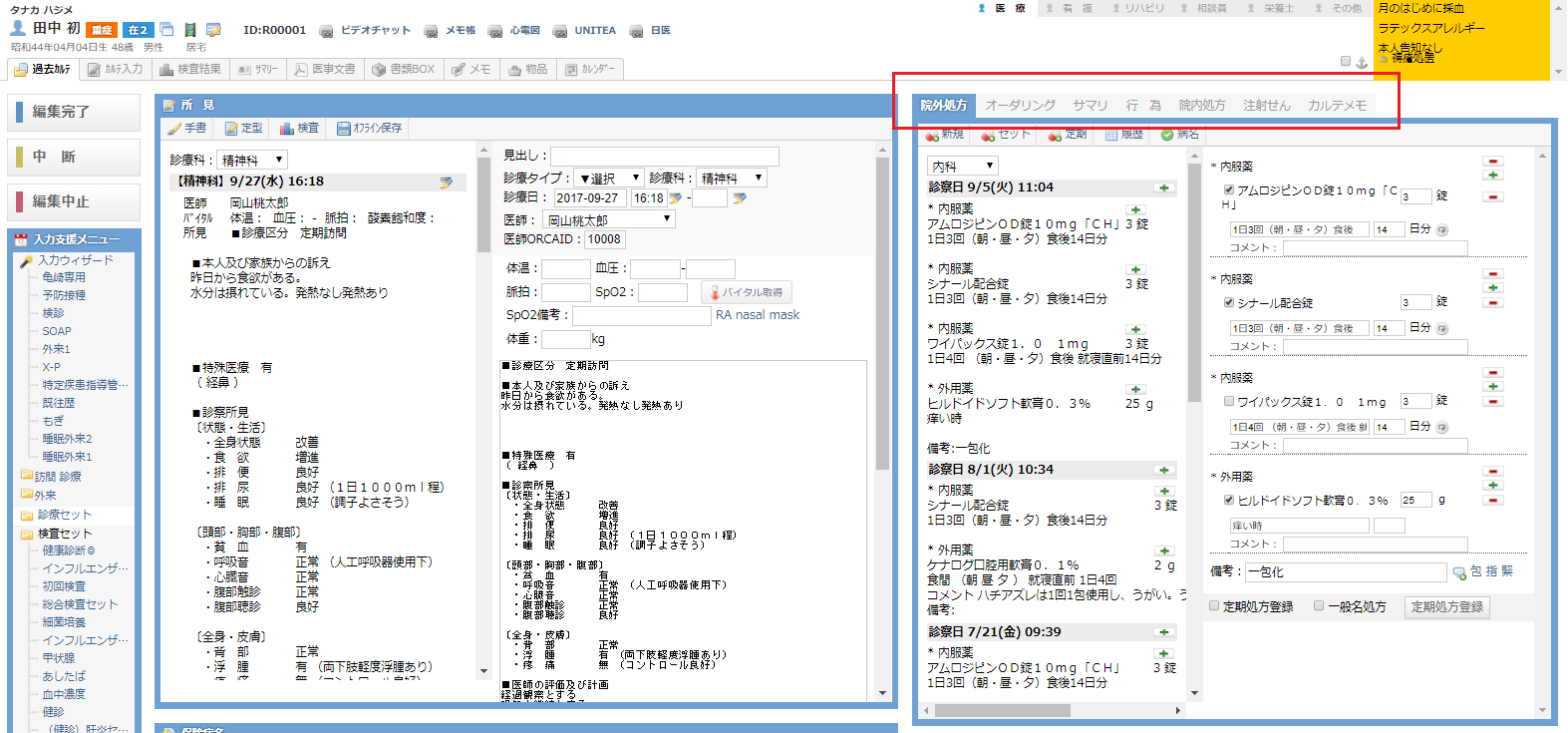
Task: Open 病名 disease names
Action: point(1180,135)
